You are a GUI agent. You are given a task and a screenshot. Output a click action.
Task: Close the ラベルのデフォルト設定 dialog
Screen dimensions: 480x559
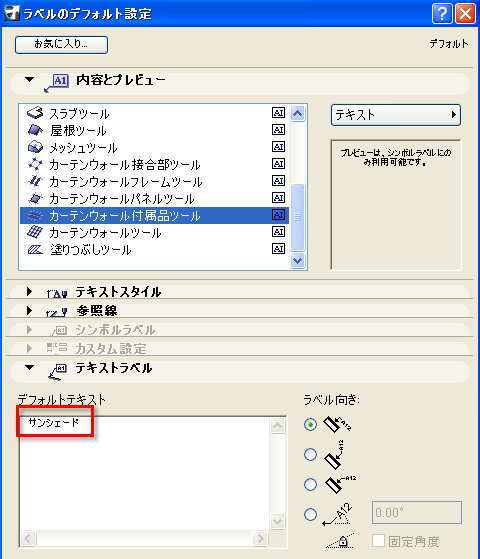(465, 14)
